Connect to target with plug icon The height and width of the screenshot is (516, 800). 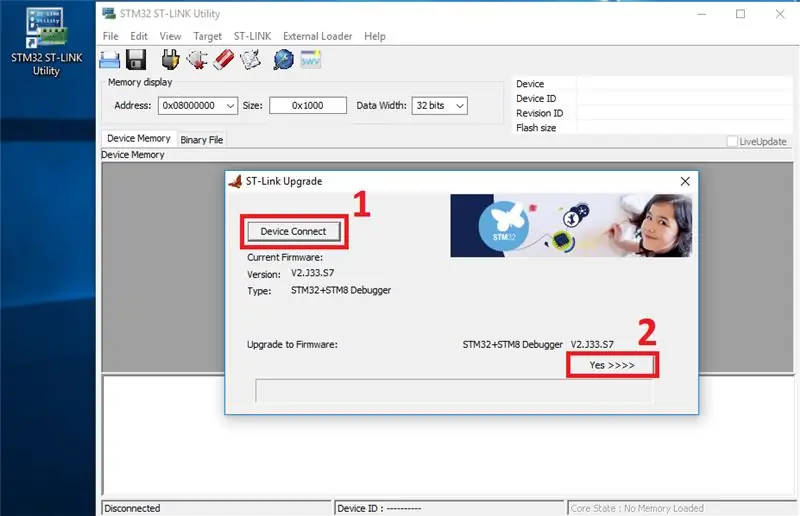(x=170, y=60)
